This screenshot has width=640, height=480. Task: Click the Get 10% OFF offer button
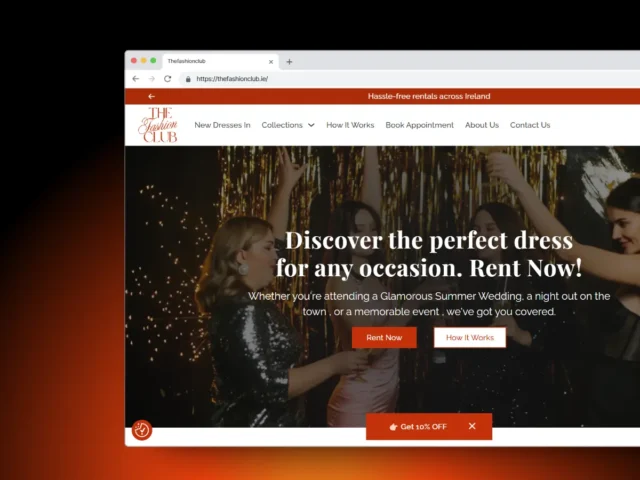[x=429, y=427]
